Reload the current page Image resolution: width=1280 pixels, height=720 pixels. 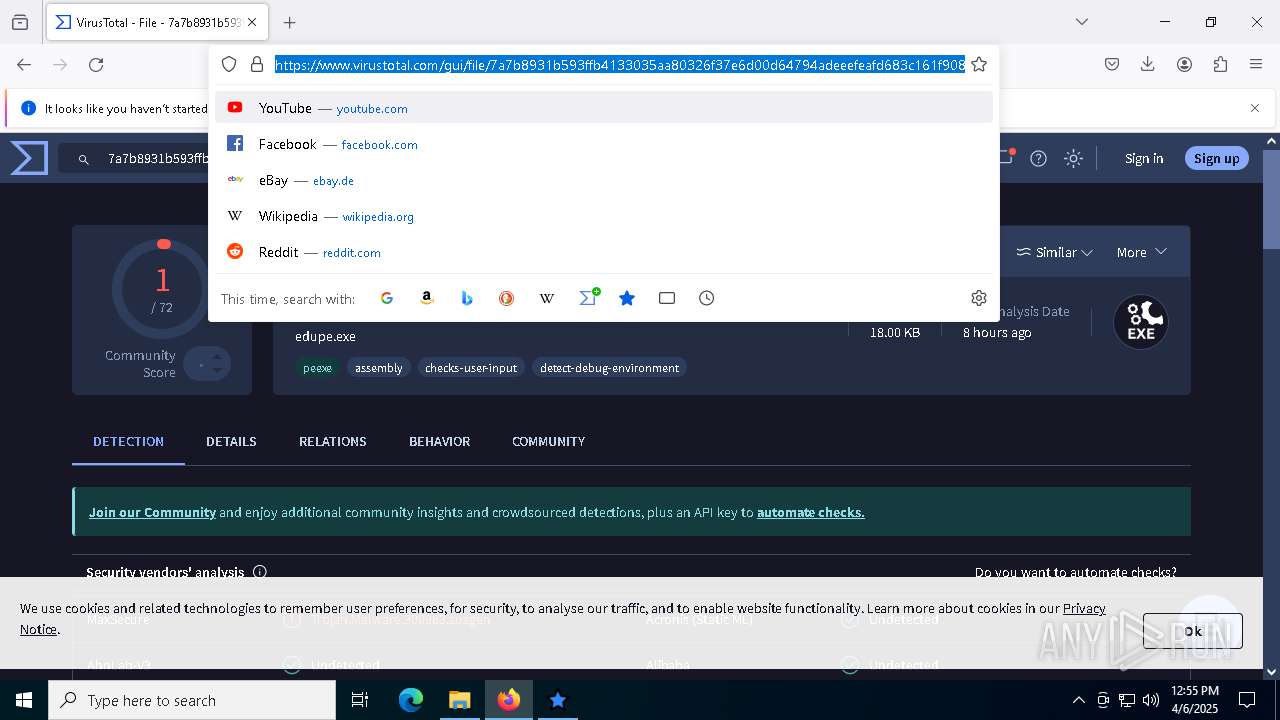[x=96, y=64]
